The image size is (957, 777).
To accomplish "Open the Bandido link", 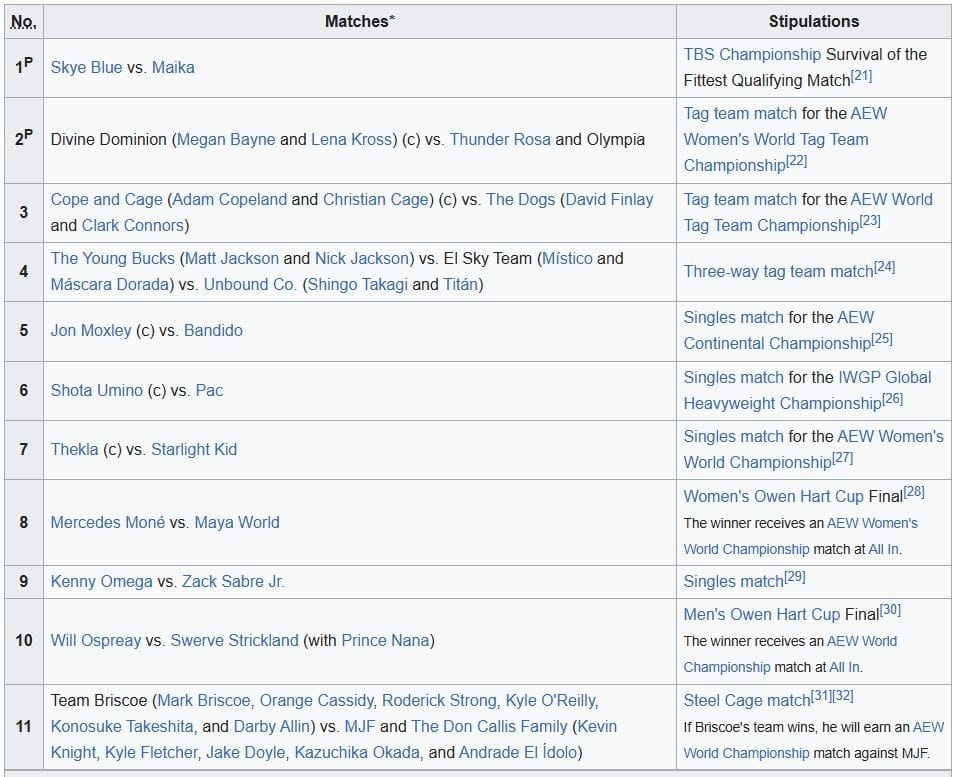I will [x=213, y=331].
